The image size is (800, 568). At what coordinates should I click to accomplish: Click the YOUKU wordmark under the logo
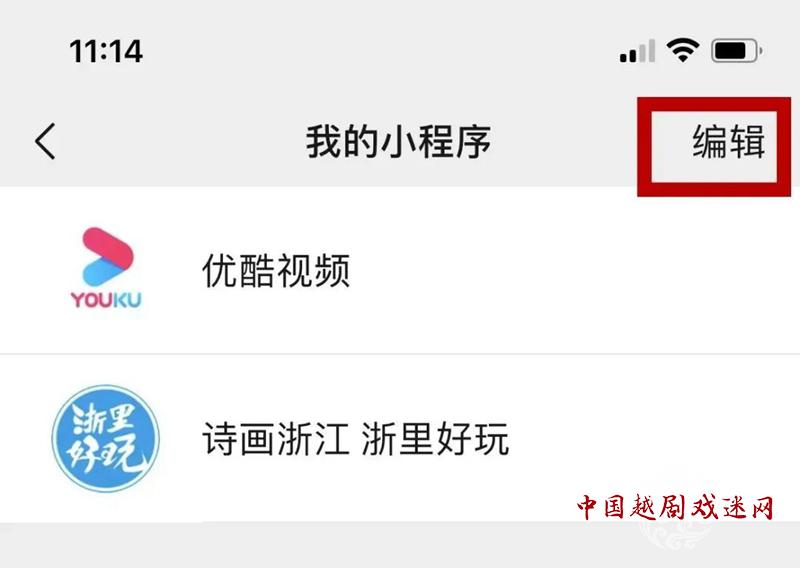106,300
